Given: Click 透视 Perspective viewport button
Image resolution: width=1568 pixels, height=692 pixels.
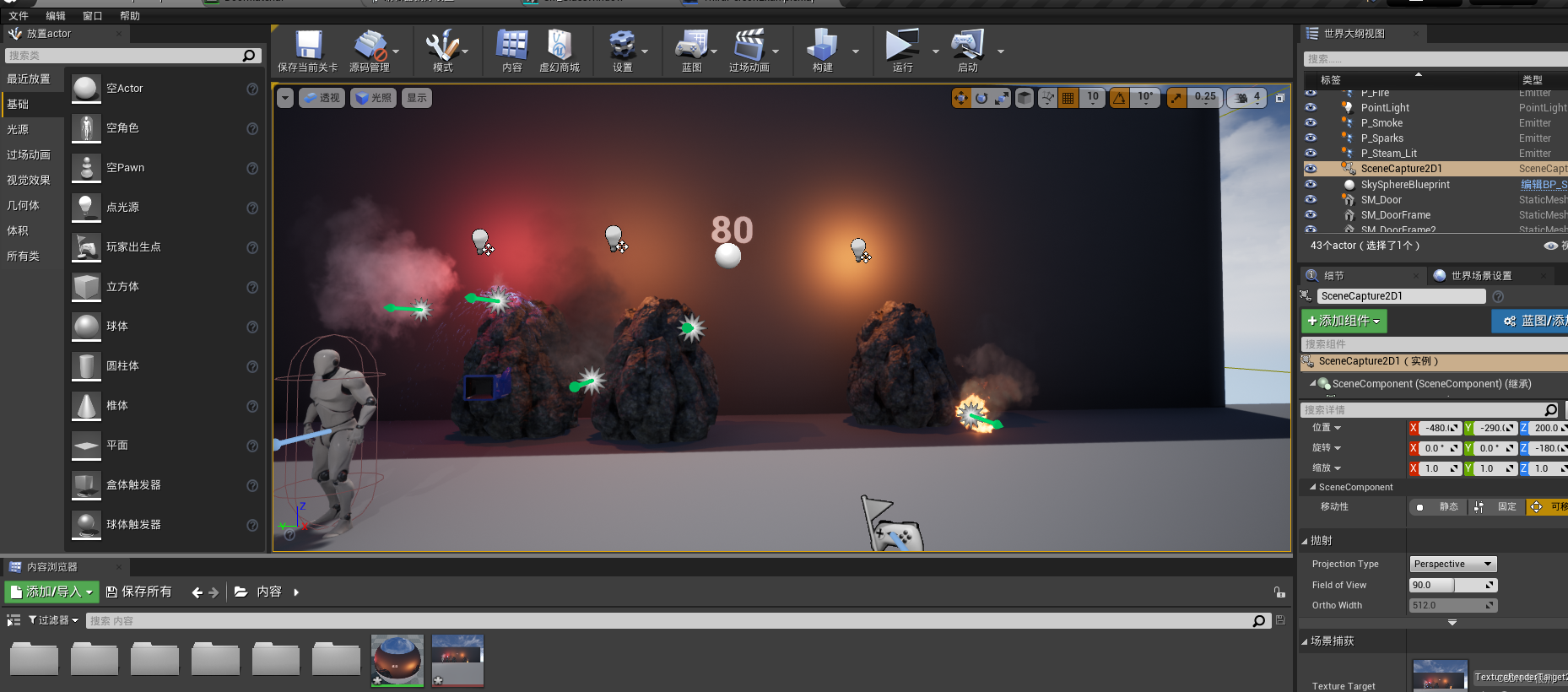Looking at the screenshot, I should pyautogui.click(x=322, y=98).
